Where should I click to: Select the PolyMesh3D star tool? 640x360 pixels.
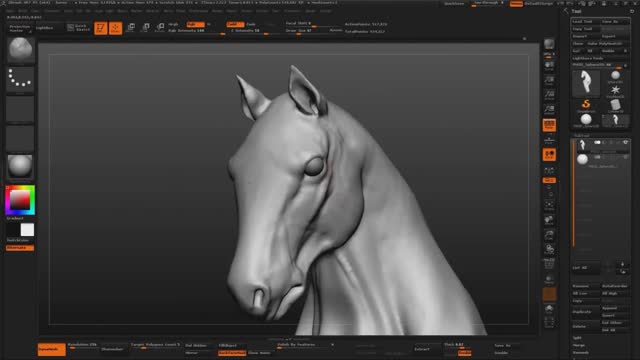coord(615,91)
